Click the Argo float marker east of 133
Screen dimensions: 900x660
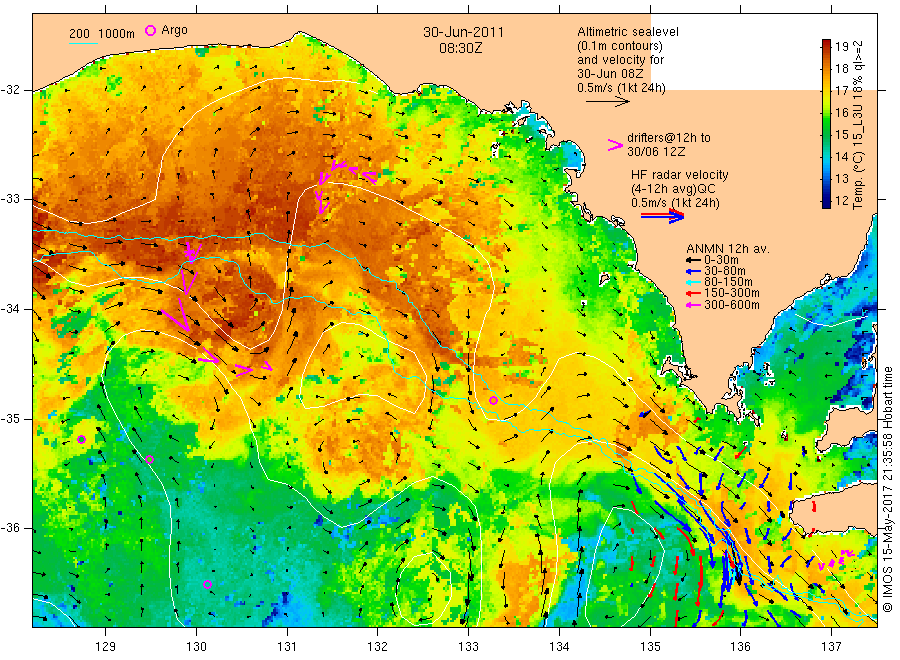[493, 400]
